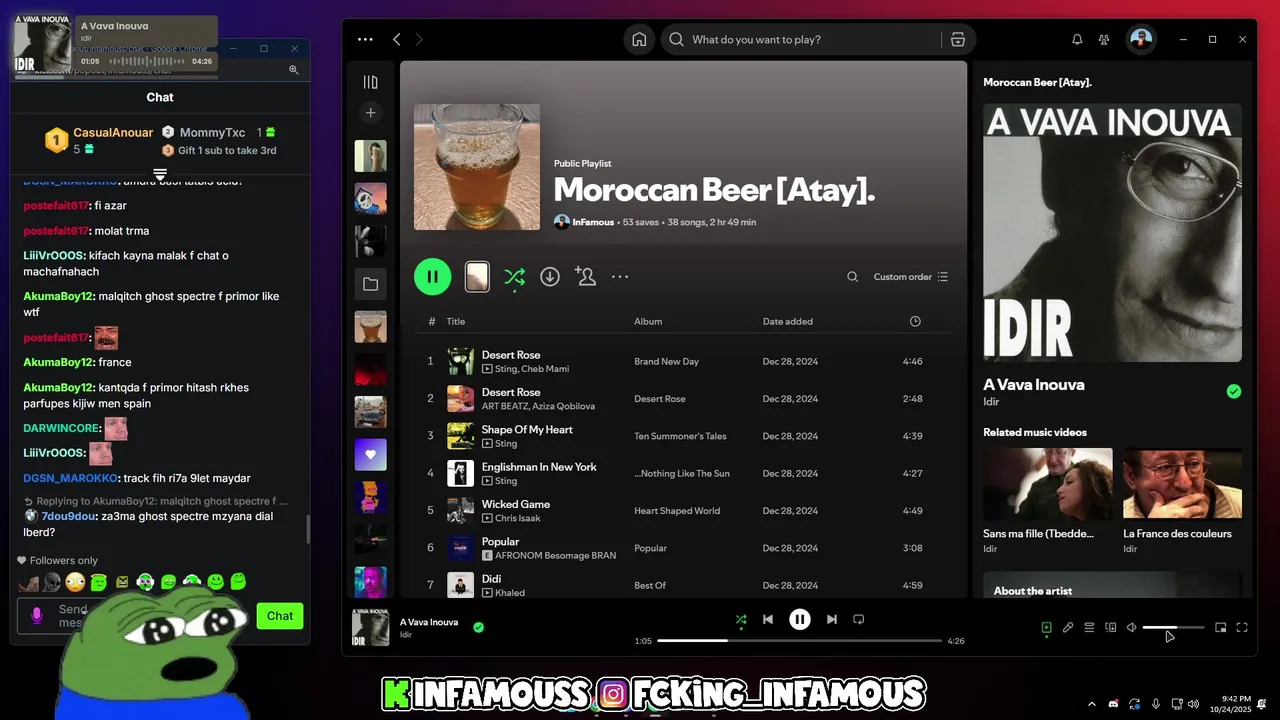Open Chris Isaak artist link
1280x720 pixels.
tap(518, 518)
